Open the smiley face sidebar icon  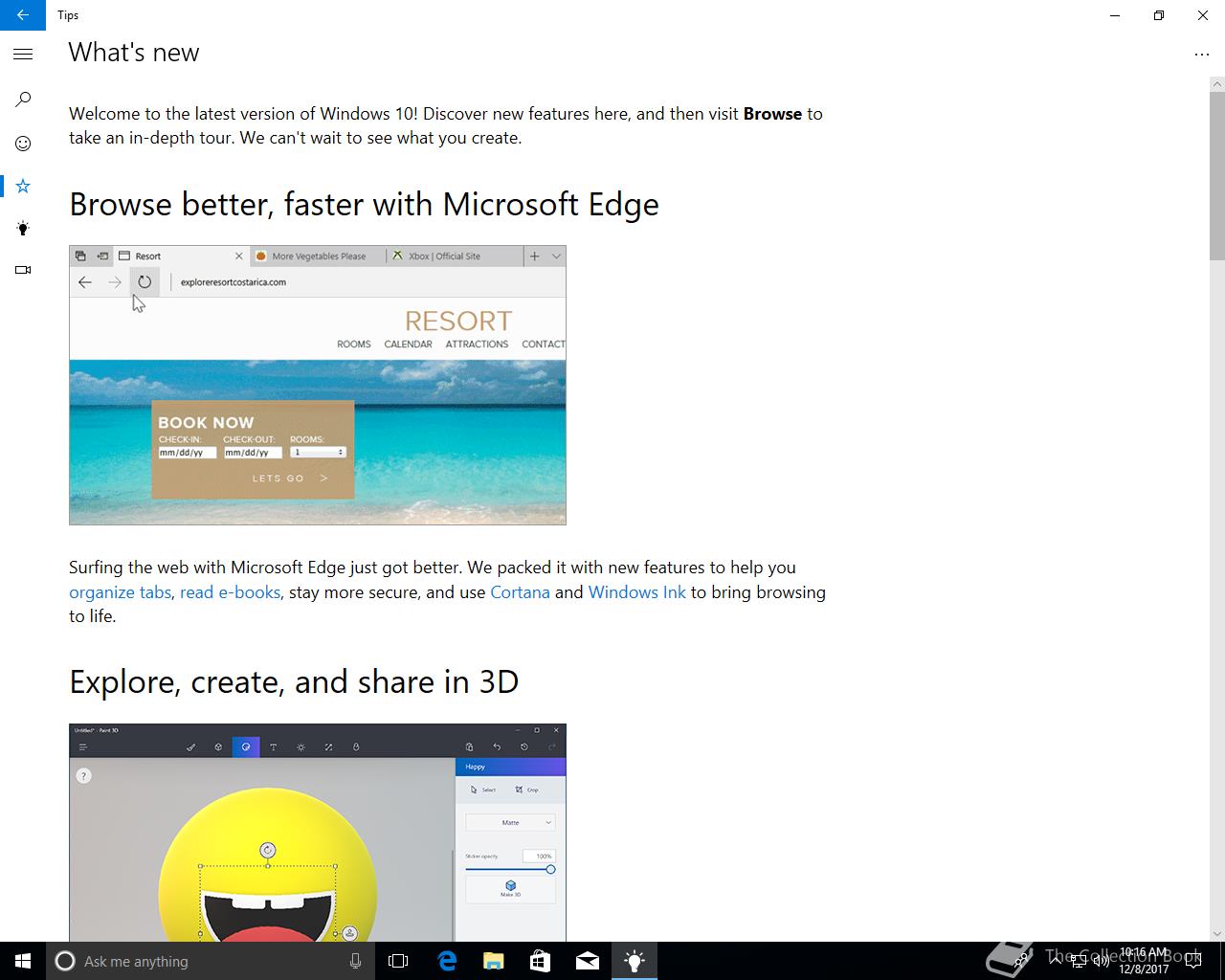(23, 144)
